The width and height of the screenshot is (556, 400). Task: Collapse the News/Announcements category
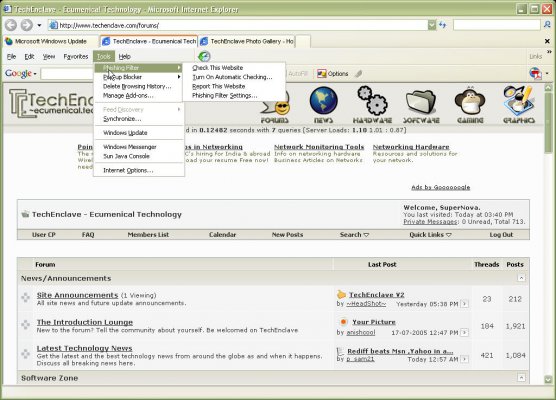click(521, 278)
